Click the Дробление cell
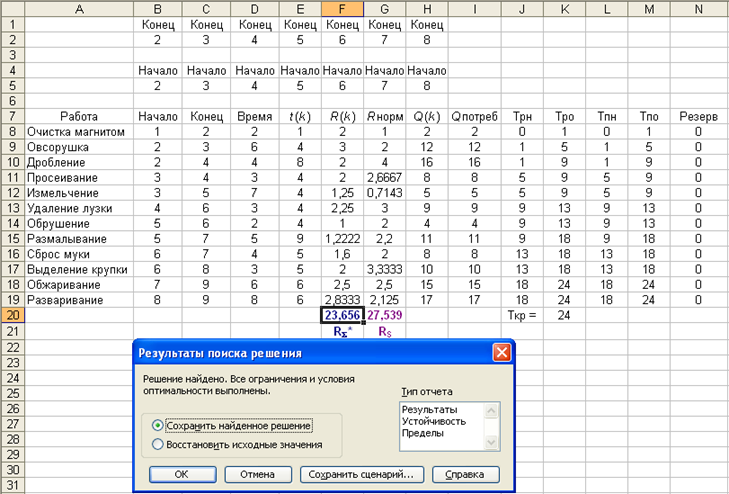The image size is (729, 494). [79, 162]
